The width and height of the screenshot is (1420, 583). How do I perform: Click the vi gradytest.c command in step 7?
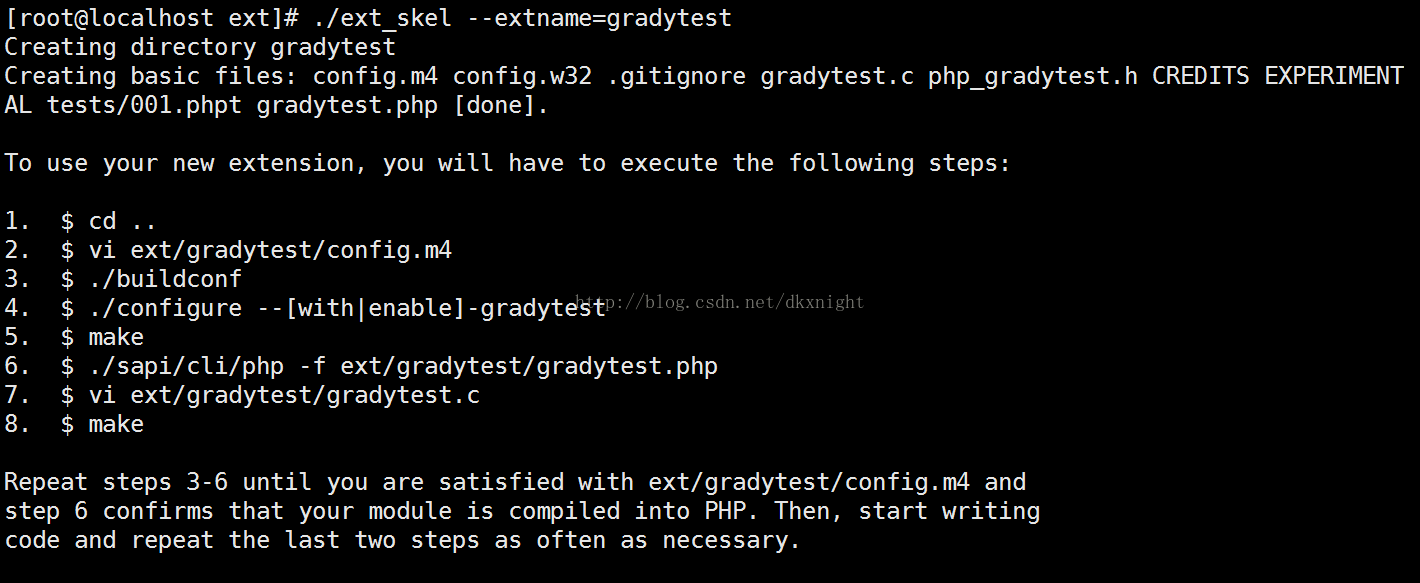(x=284, y=395)
